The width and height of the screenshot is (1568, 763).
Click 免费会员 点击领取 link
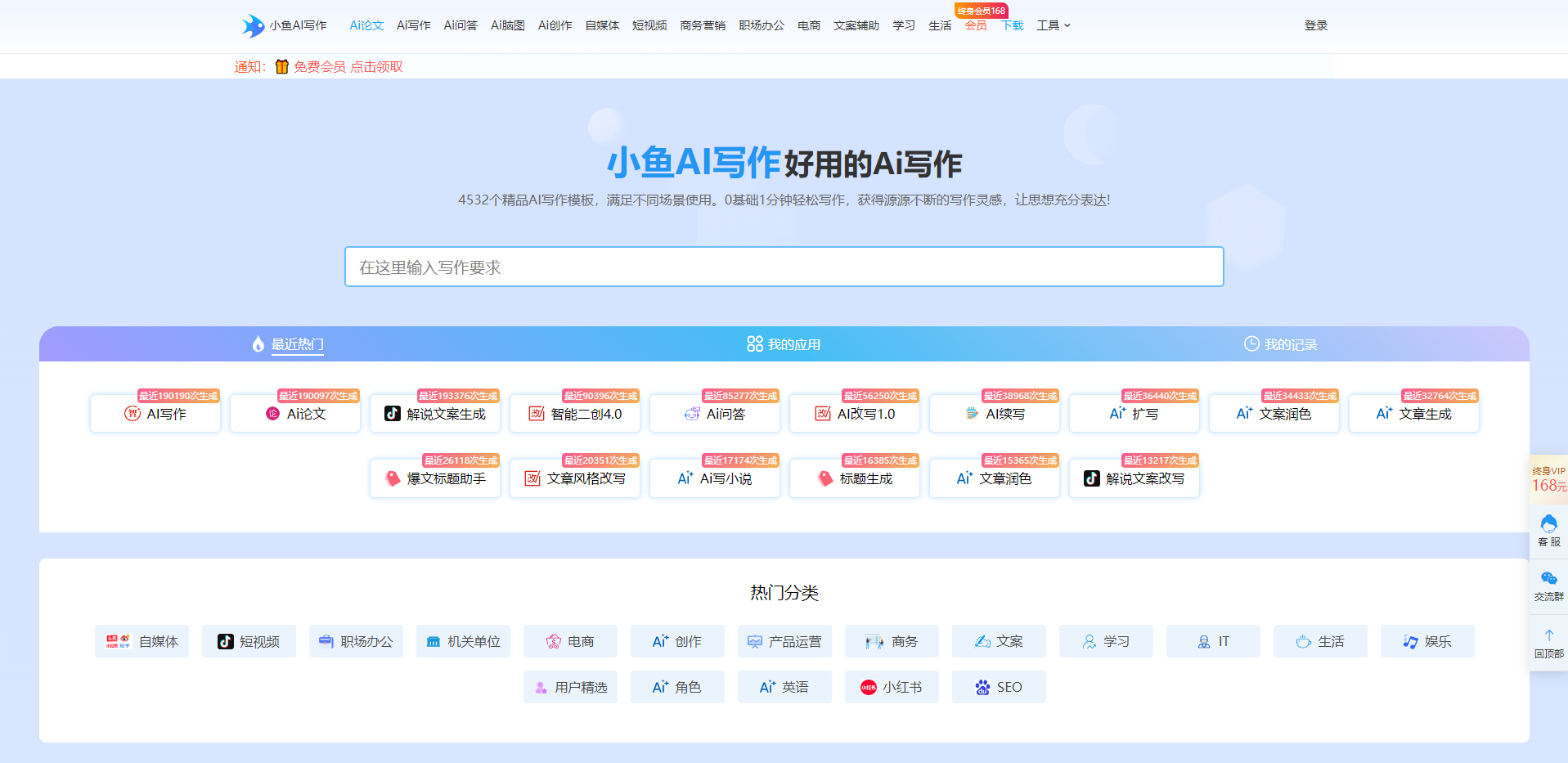pos(348,67)
